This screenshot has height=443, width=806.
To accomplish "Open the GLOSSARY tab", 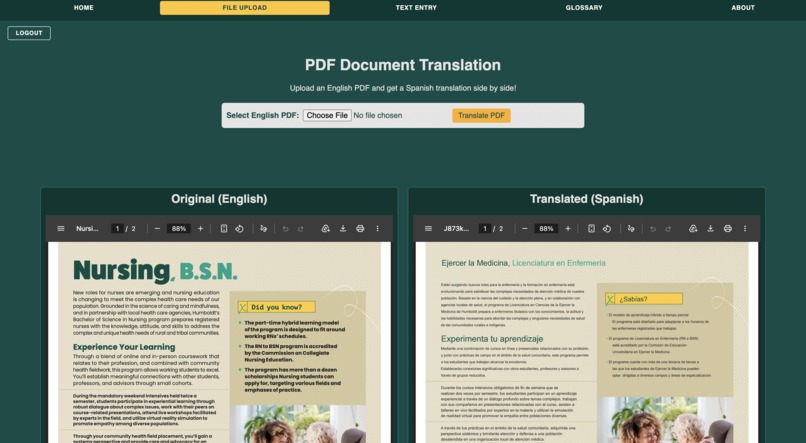I will (x=584, y=8).
